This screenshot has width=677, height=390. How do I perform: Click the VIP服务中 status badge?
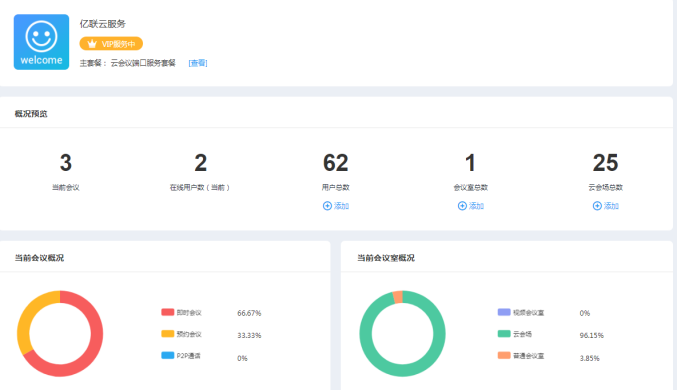click(111, 44)
